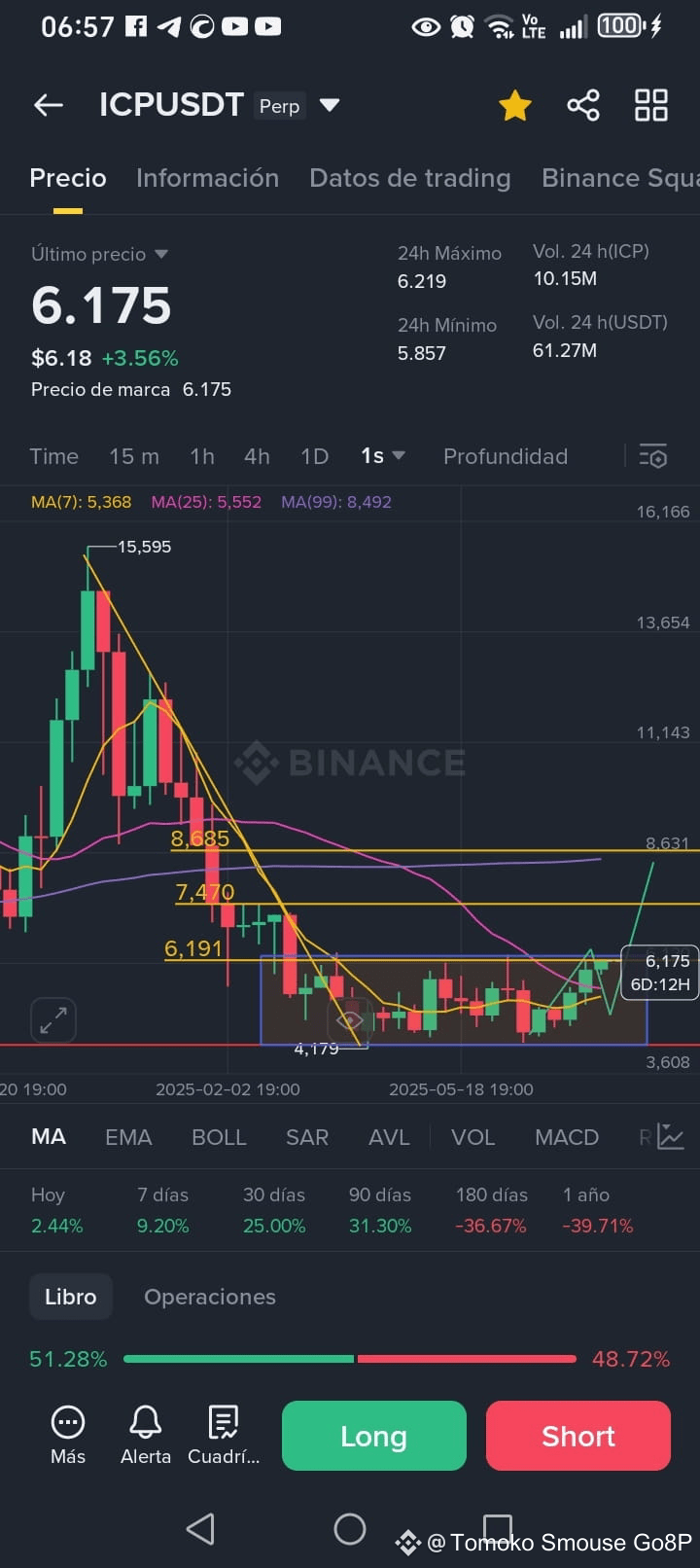The image size is (700, 1568).
Task: Tap the MA(99): 8,492 indicator label
Action: [x=336, y=502]
